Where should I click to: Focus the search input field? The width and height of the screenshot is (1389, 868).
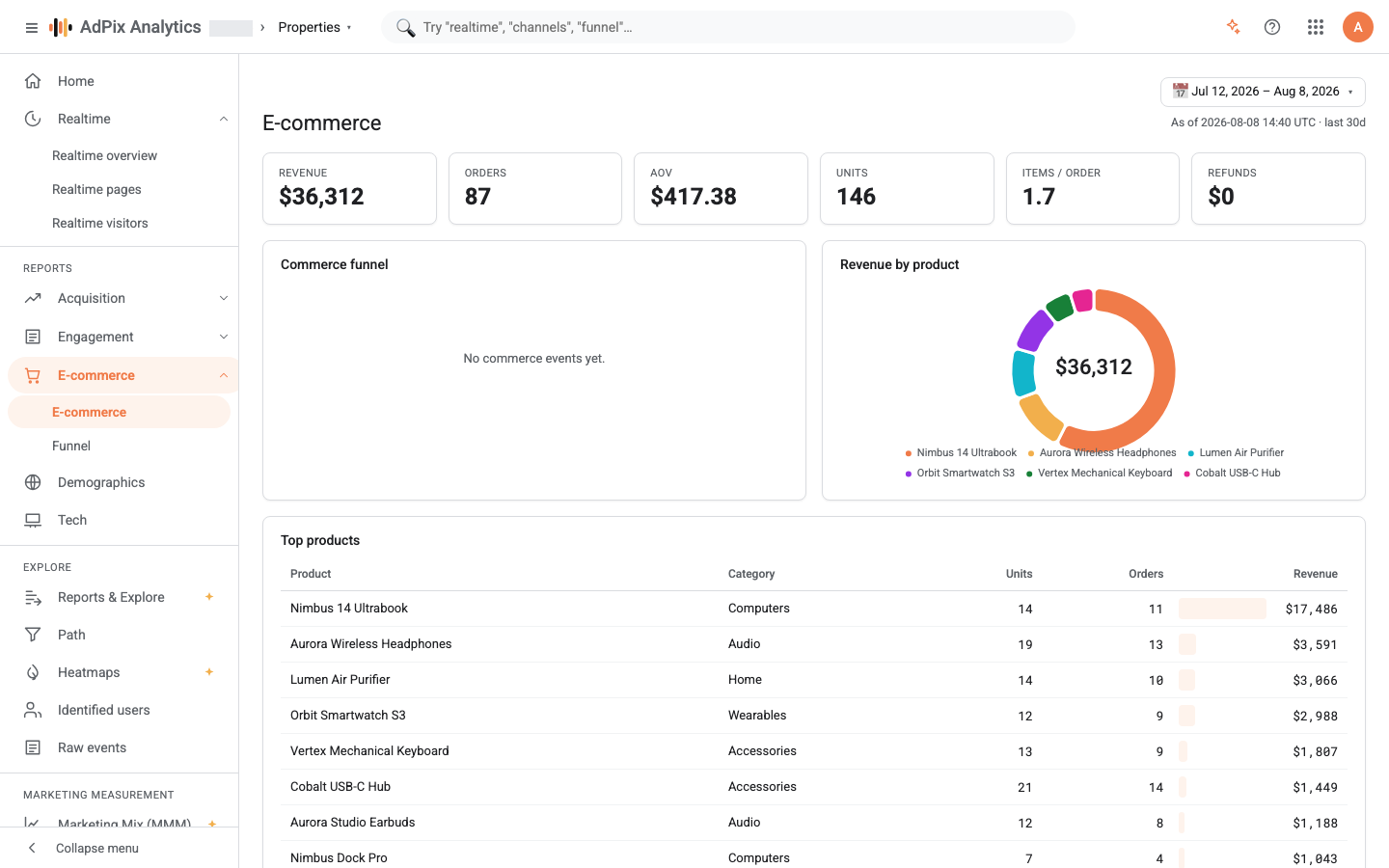728,27
